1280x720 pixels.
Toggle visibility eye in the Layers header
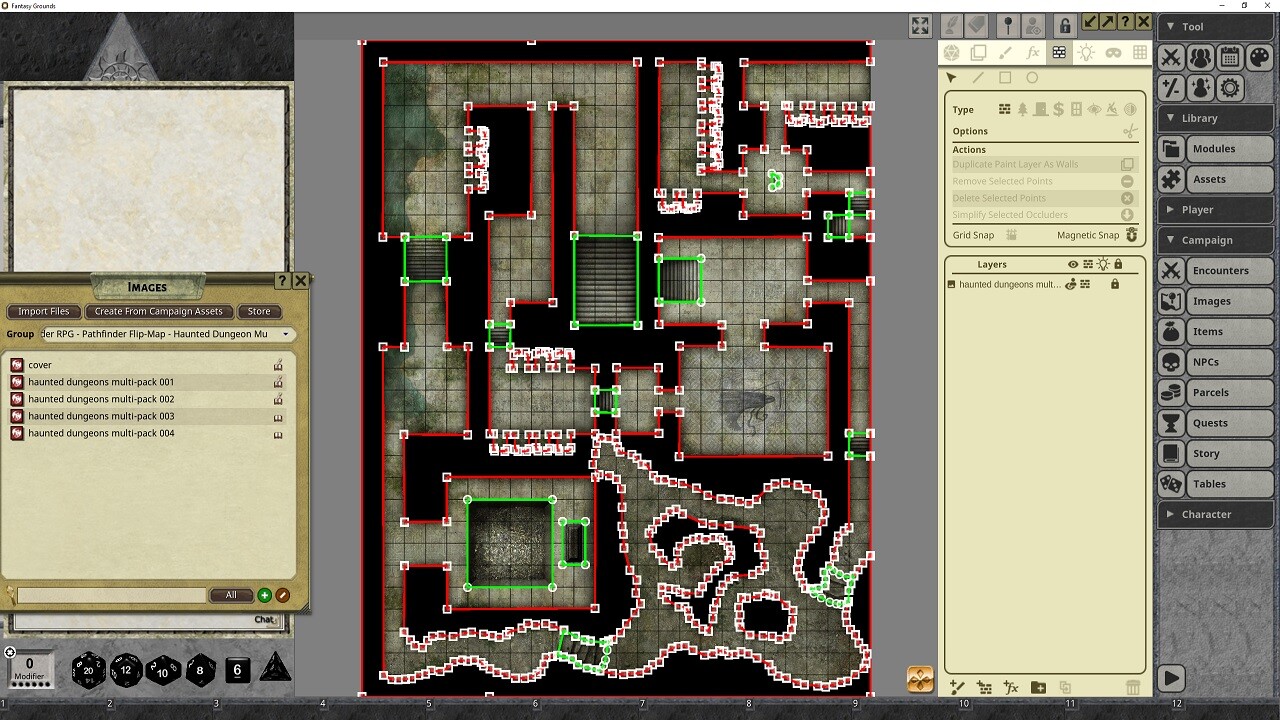coord(1073,264)
